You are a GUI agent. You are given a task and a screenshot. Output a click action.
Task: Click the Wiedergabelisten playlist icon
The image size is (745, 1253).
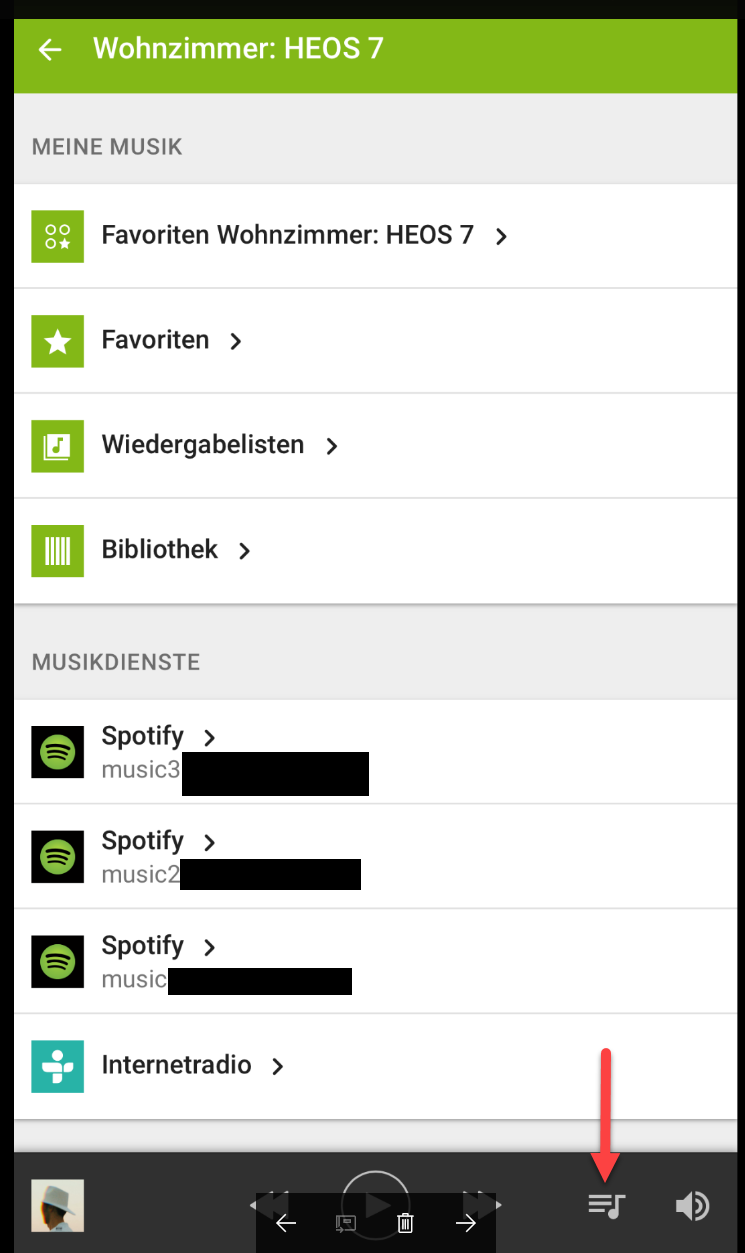coord(57,446)
